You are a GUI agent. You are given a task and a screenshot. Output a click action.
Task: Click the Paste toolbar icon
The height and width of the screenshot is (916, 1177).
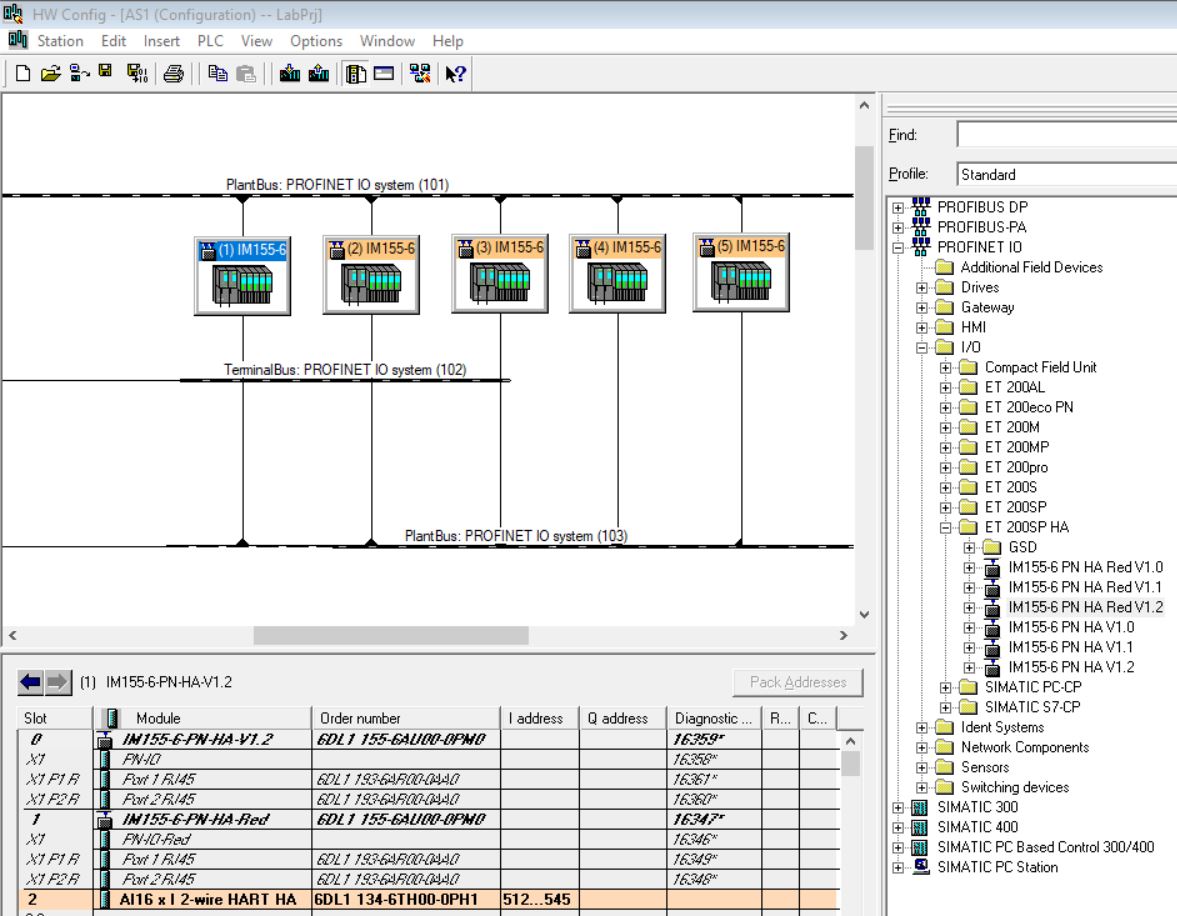pyautogui.click(x=245, y=73)
